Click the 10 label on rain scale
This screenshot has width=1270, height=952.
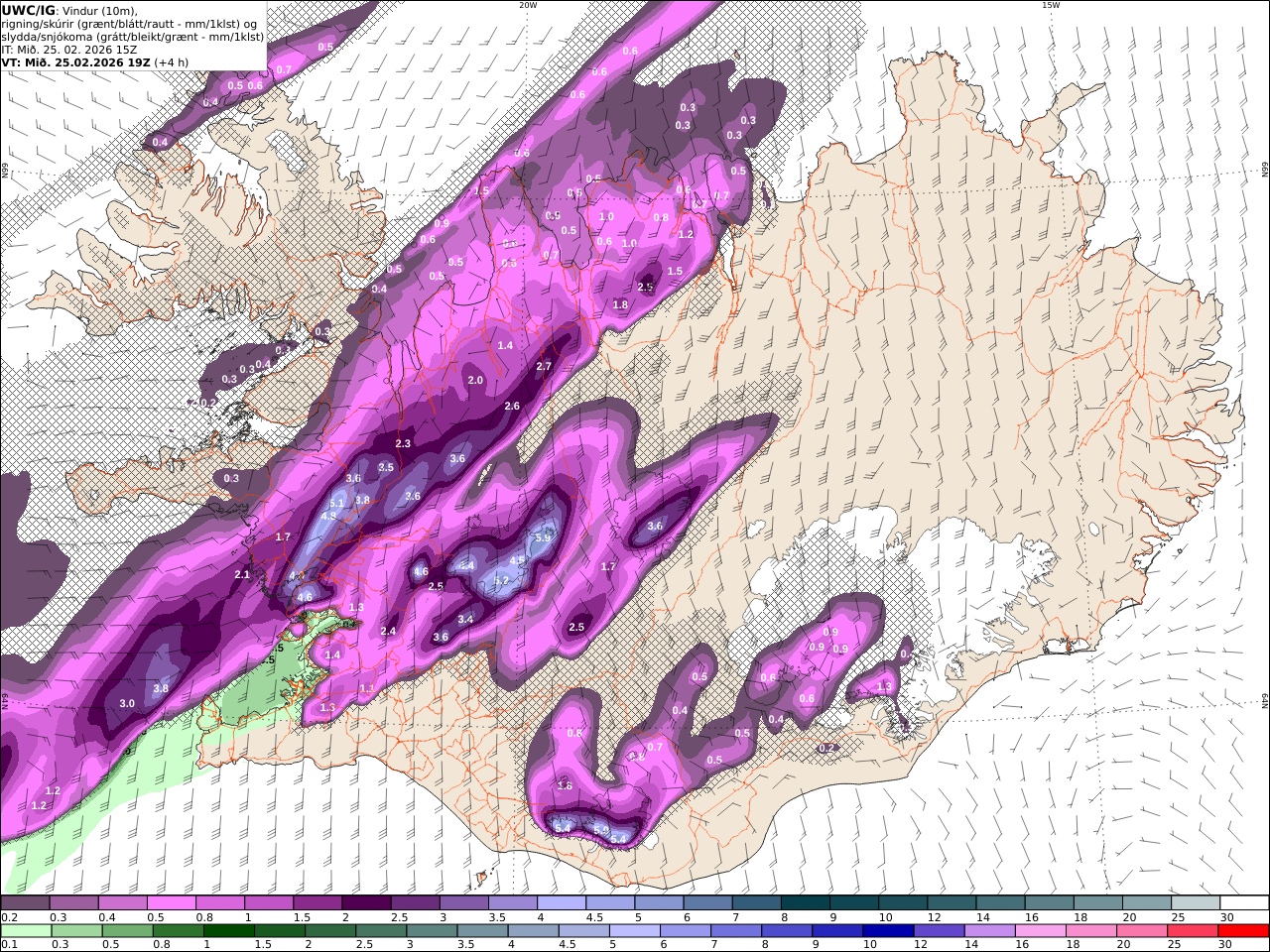click(x=869, y=945)
